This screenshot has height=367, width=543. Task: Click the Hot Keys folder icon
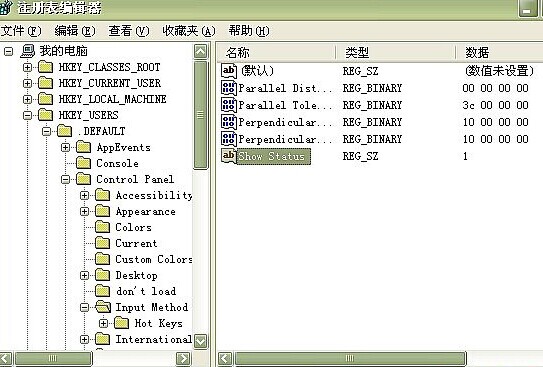click(x=122, y=323)
